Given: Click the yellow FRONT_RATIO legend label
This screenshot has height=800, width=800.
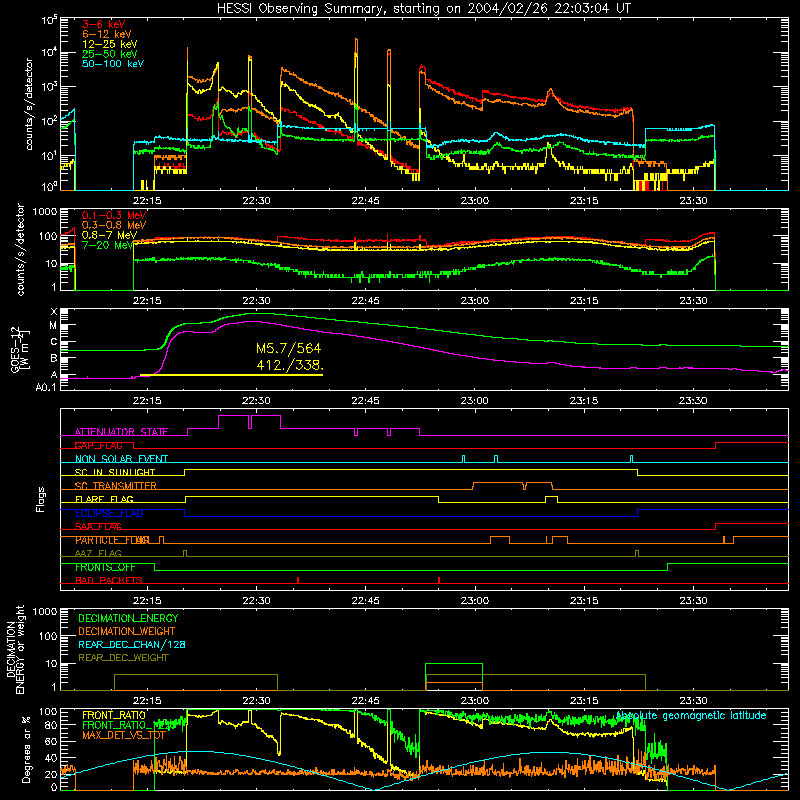Looking at the screenshot, I should tap(114, 715).
